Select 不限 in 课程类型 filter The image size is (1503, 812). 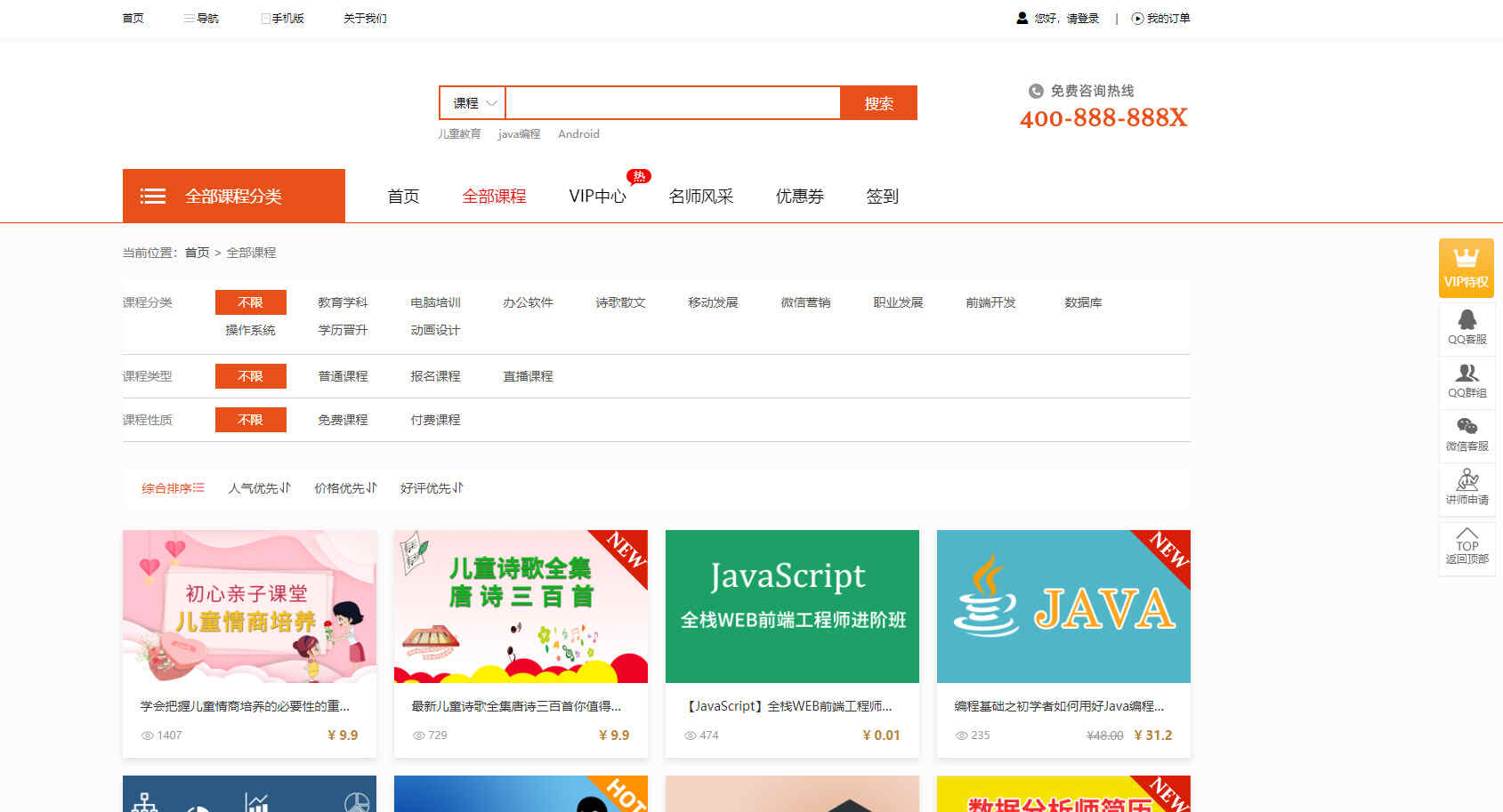251,376
